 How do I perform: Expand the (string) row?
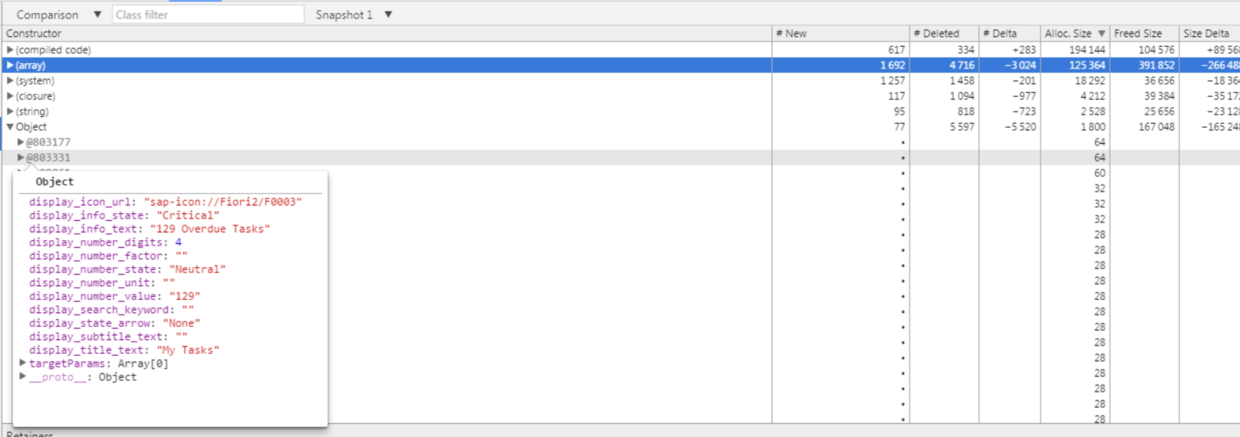pos(10,112)
